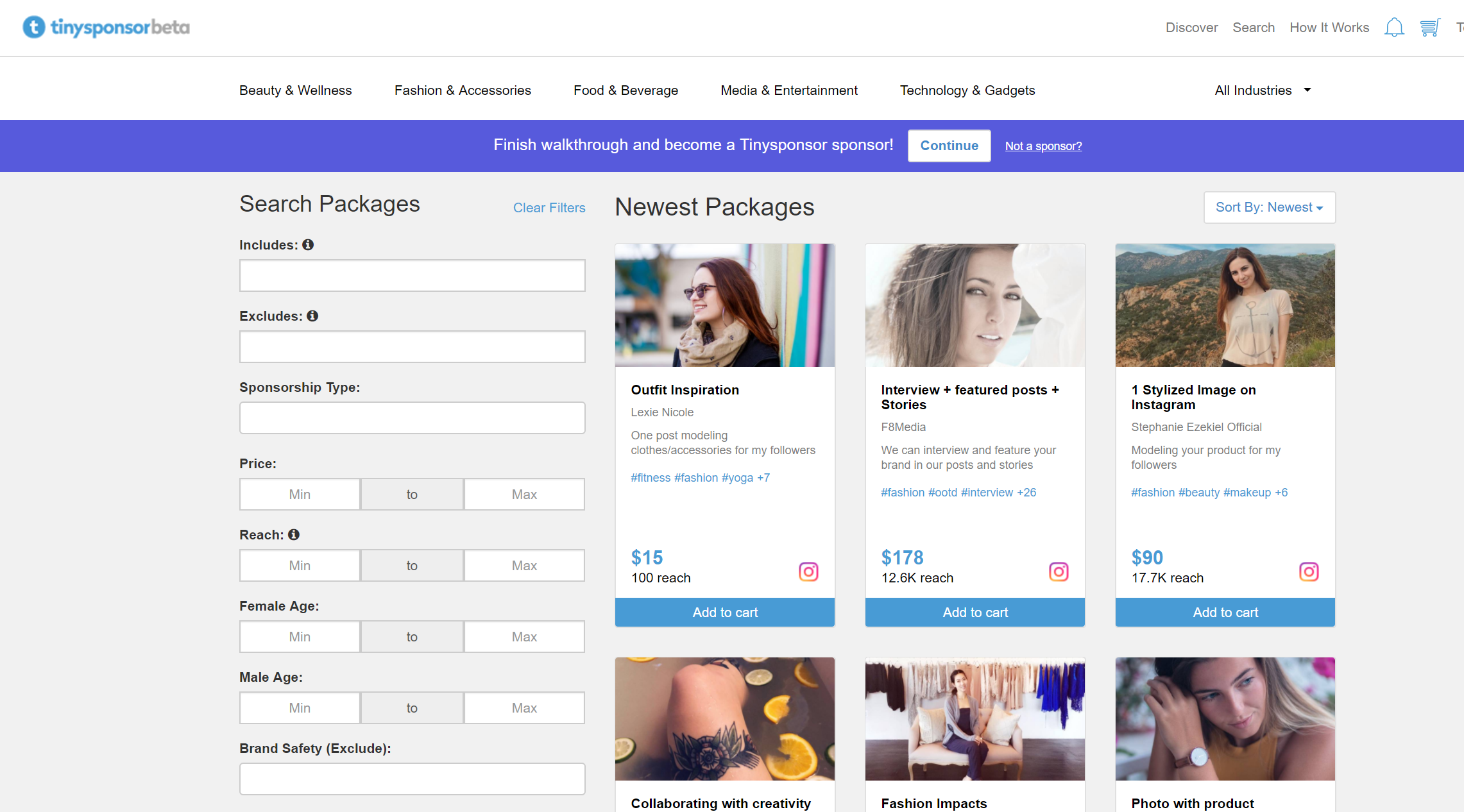Expand the All Industries dropdown

pyautogui.click(x=1263, y=90)
